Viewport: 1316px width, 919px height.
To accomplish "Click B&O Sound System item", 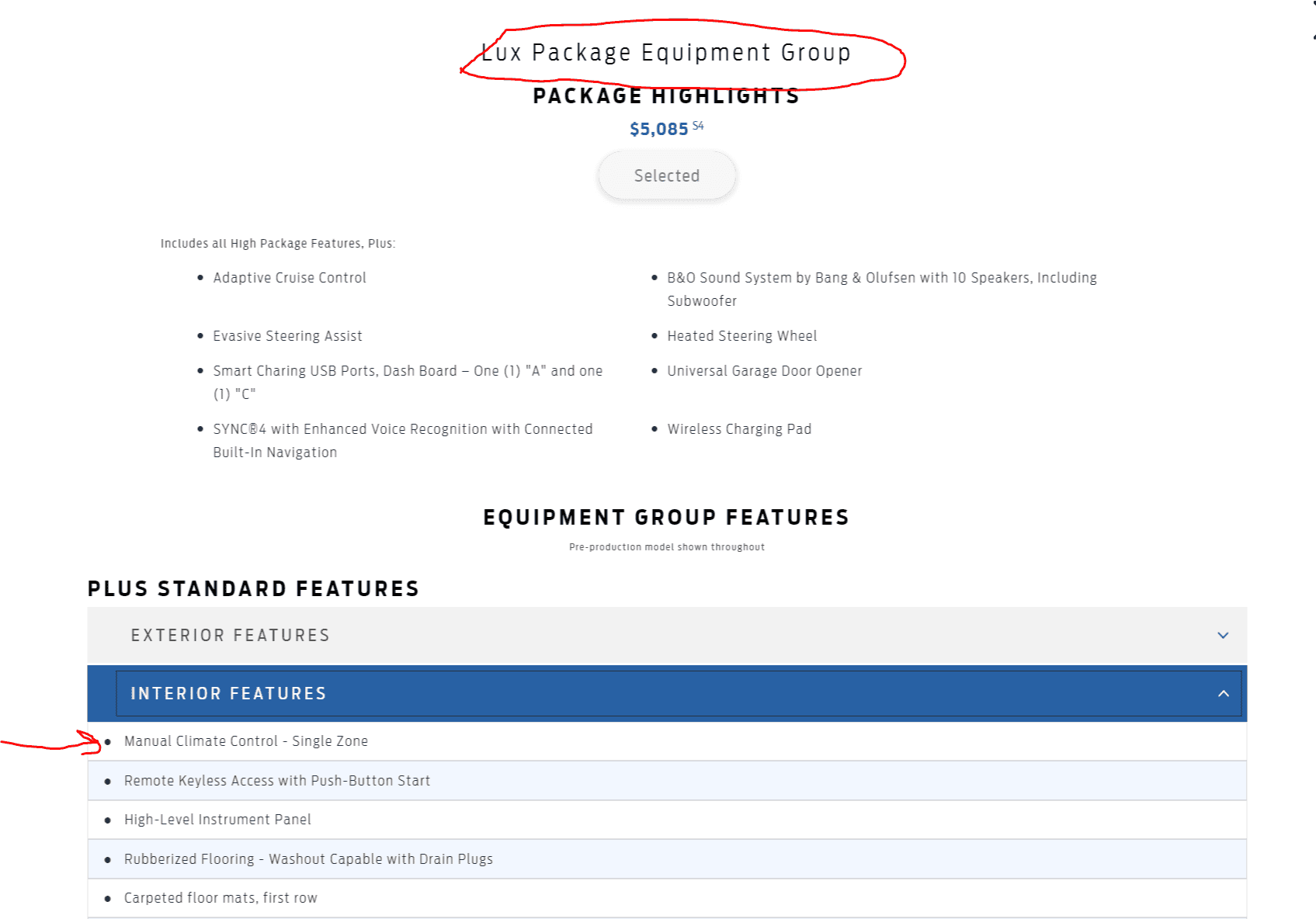I will coord(882,290).
